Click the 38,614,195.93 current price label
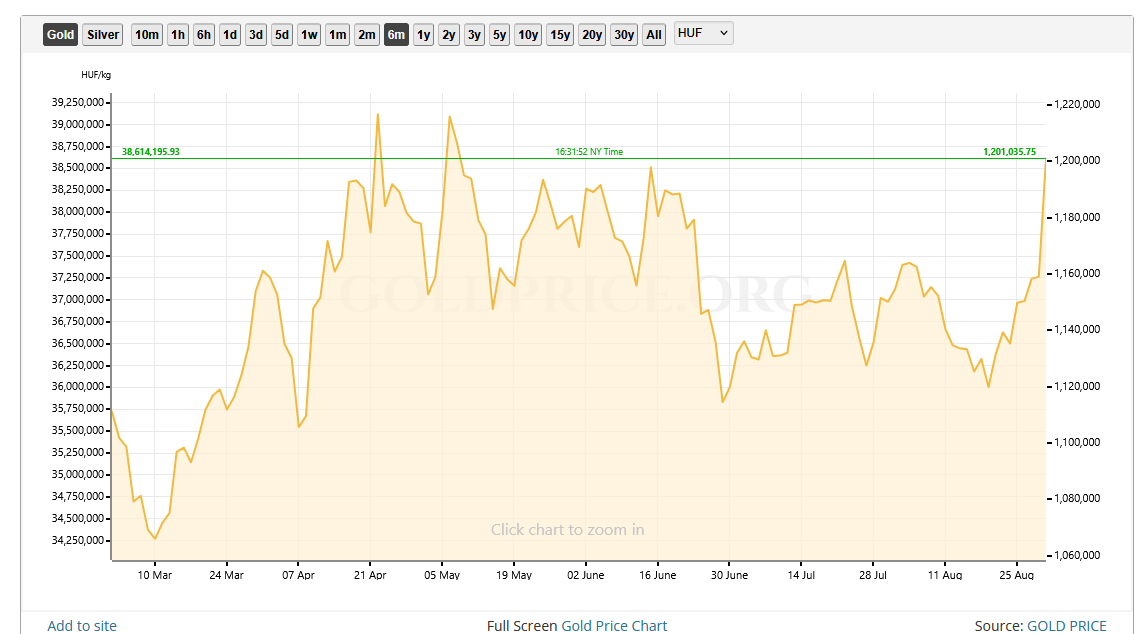 point(150,152)
